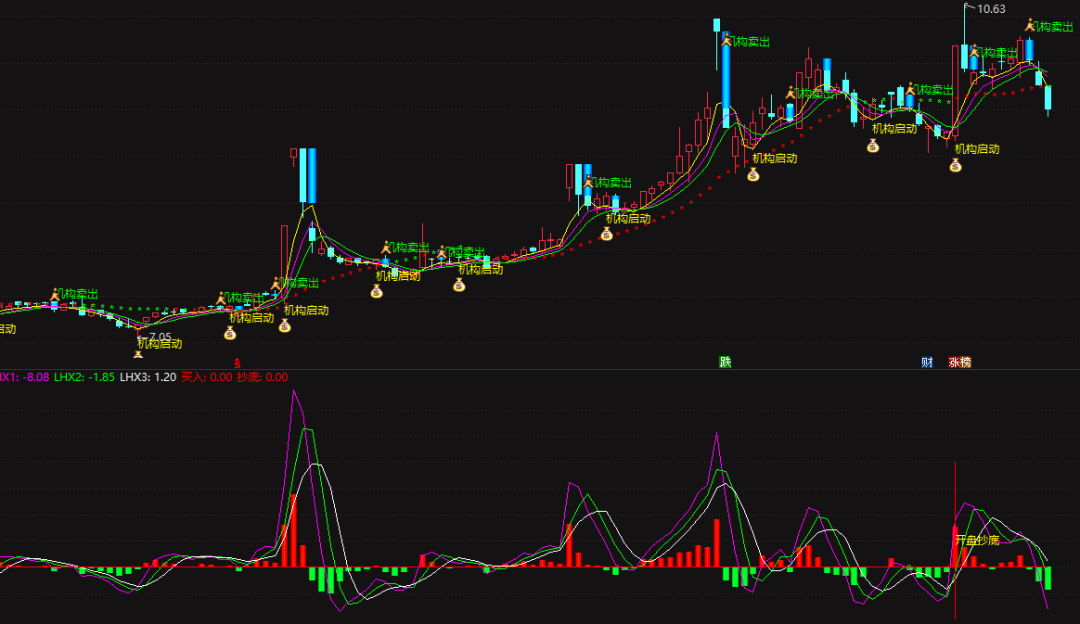Image resolution: width=1080 pixels, height=624 pixels.
Task: Click the small icon beneath the 7.05 机构启动 label
Action: (139, 354)
